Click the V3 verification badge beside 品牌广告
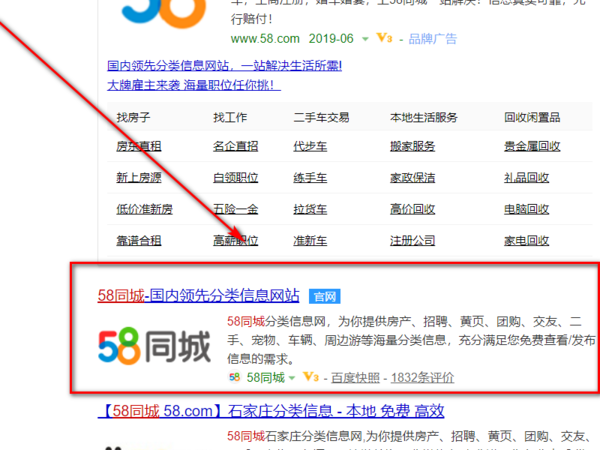The width and height of the screenshot is (600, 450). coord(384,38)
